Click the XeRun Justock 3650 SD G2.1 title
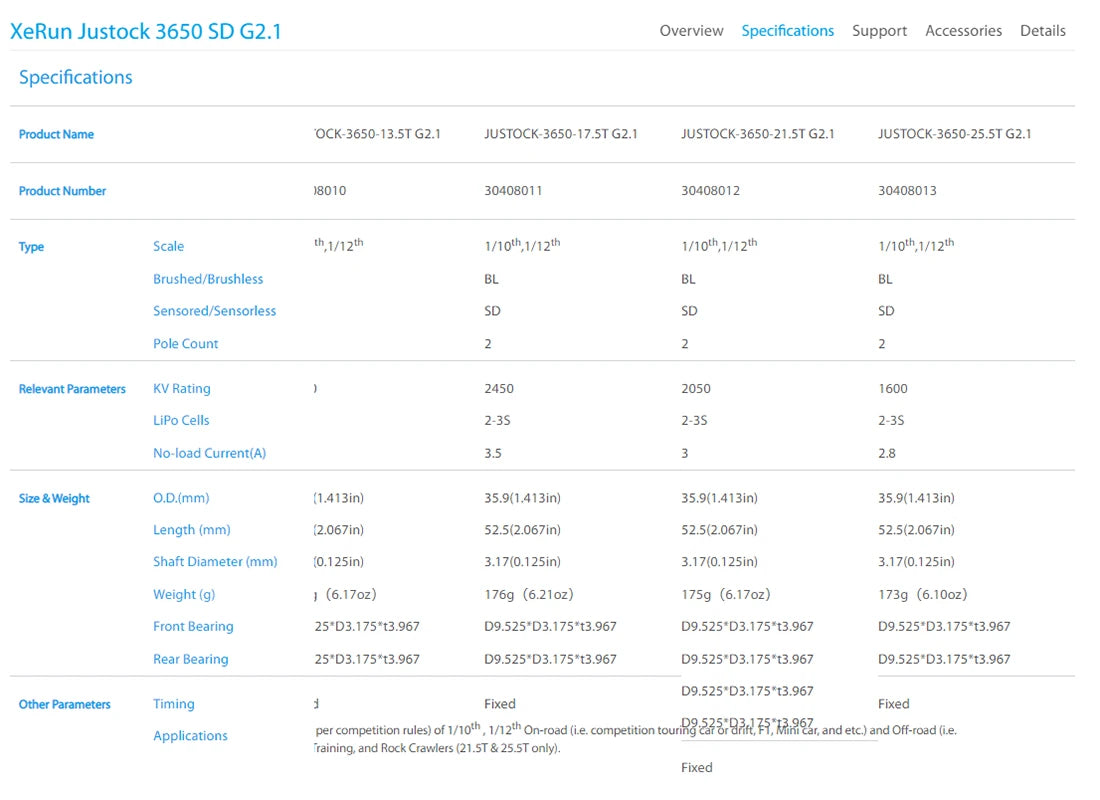Screen dimensions: 1100x800 click(146, 31)
